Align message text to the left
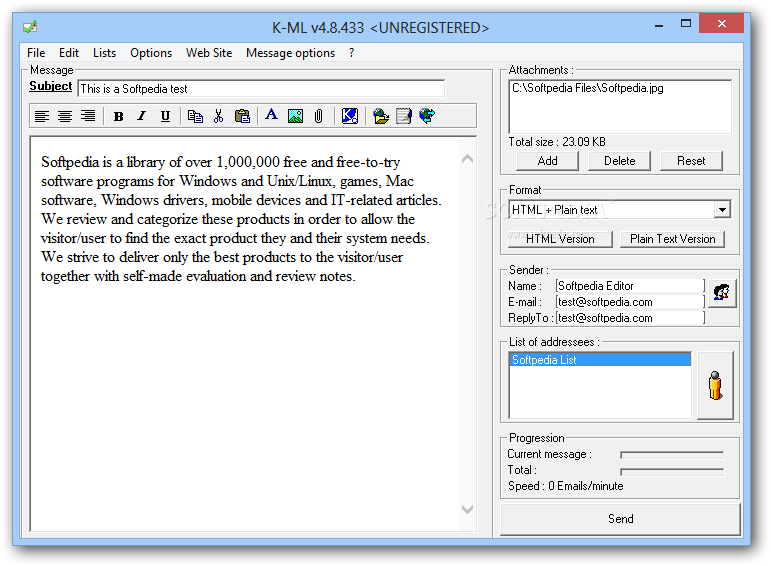This screenshot has width=771, height=566. click(42, 116)
